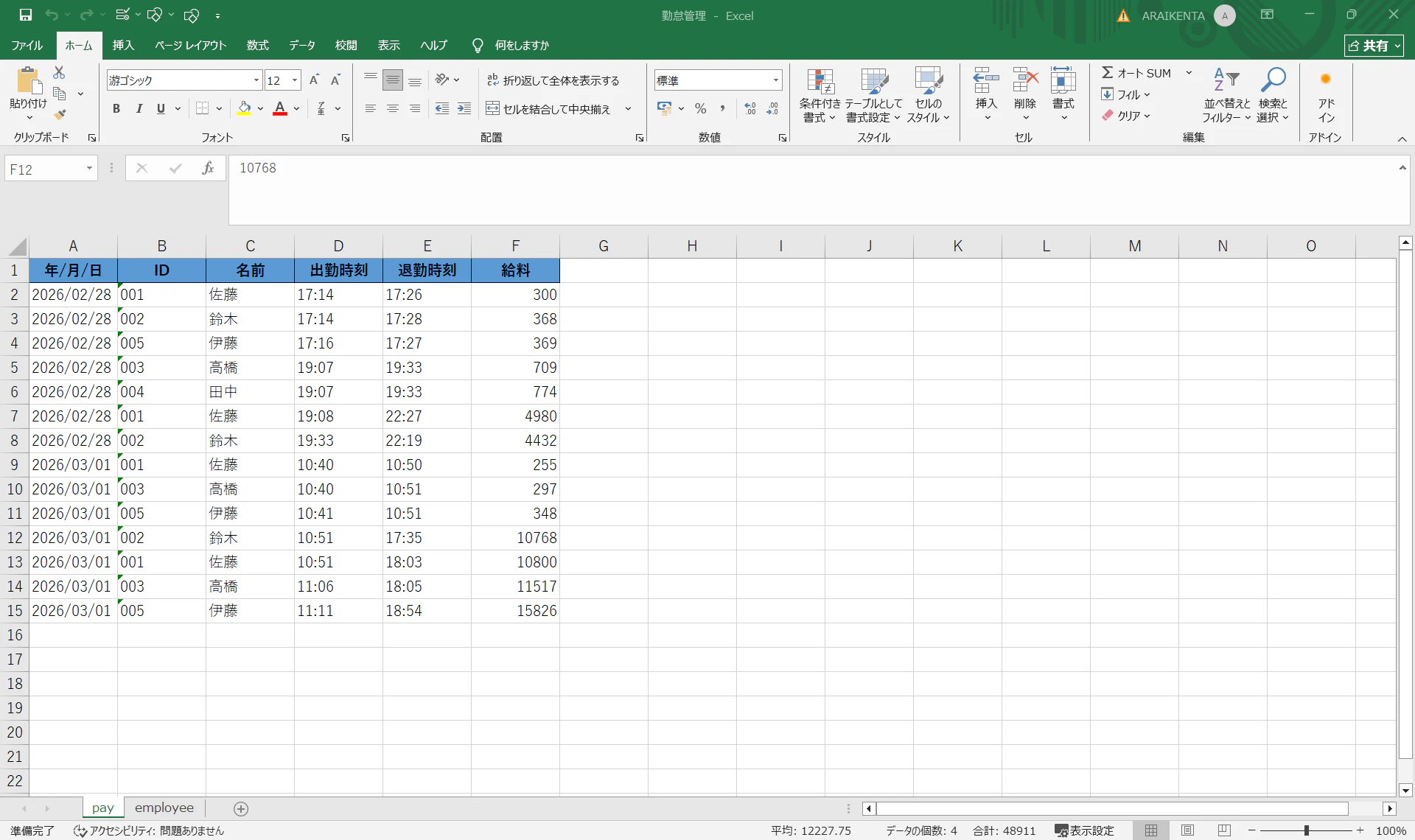The height and width of the screenshot is (840, 1415).
Task: Click the insert function fx icon
Action: 208,168
